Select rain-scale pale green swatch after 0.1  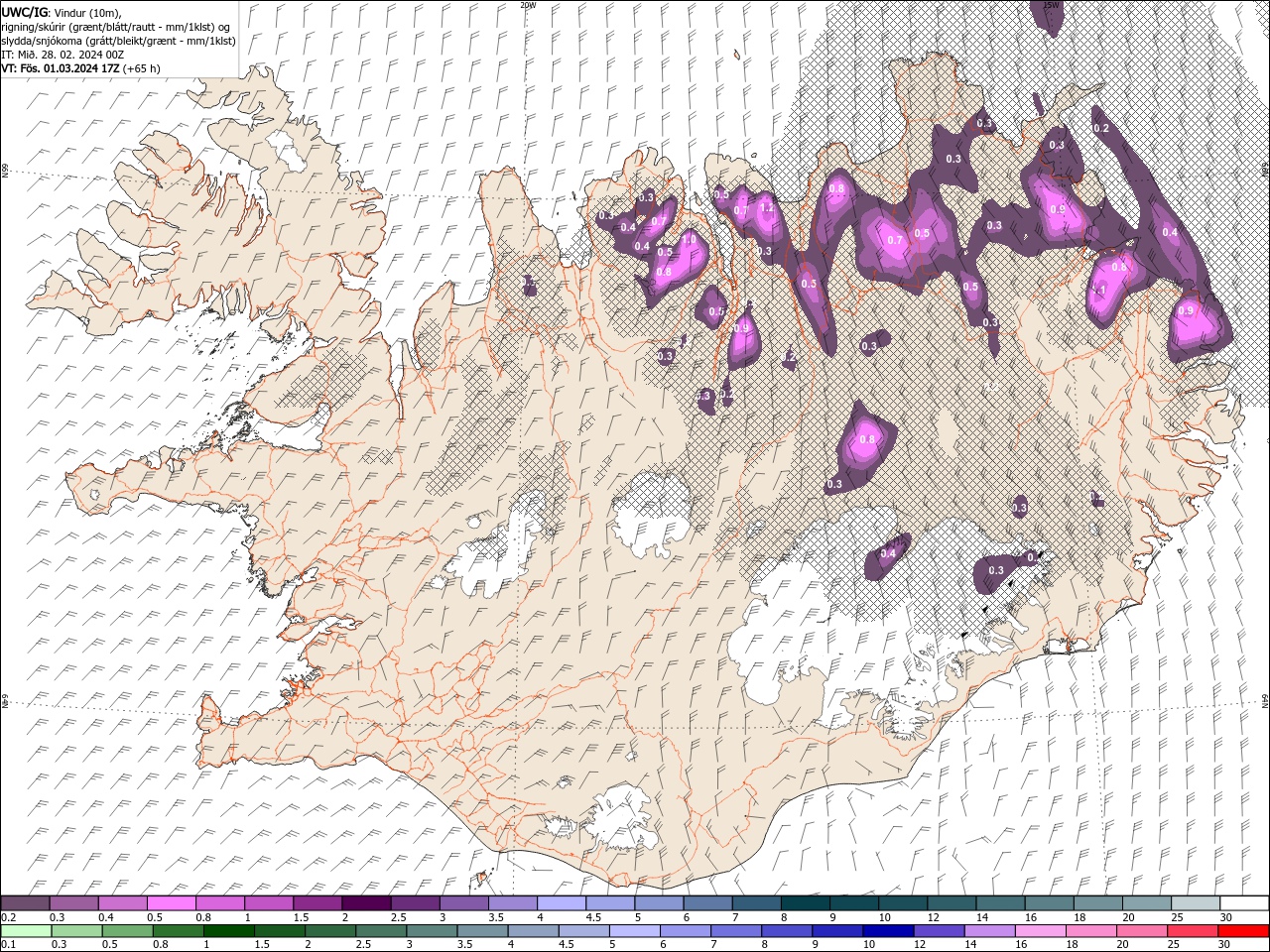[x=27, y=931]
